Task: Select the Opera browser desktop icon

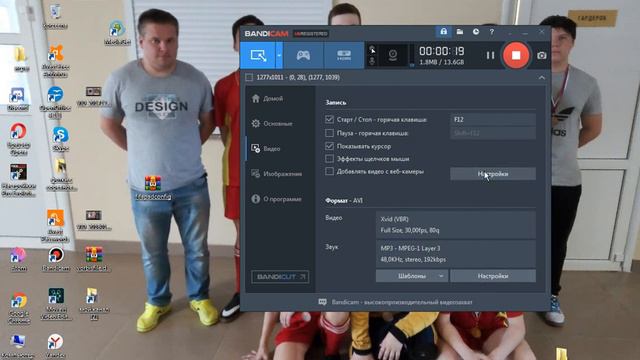Action: pos(18,139)
